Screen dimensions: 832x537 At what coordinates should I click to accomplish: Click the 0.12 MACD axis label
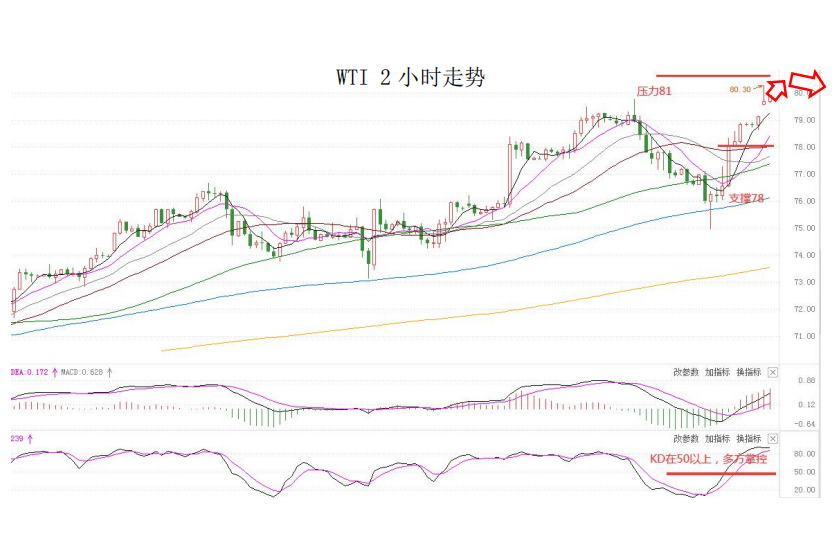[807, 405]
